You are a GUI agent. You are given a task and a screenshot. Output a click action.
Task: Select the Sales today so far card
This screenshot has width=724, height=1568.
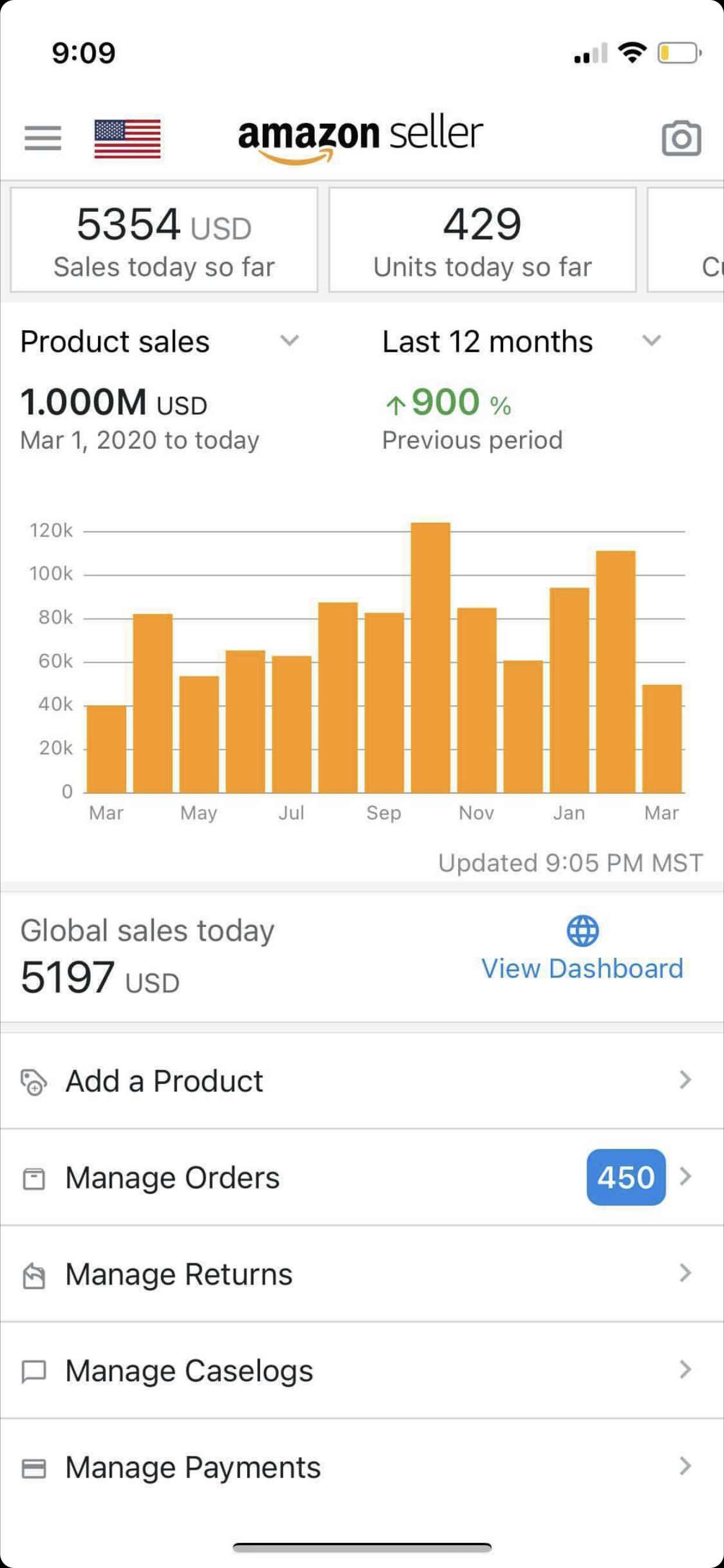(x=164, y=240)
